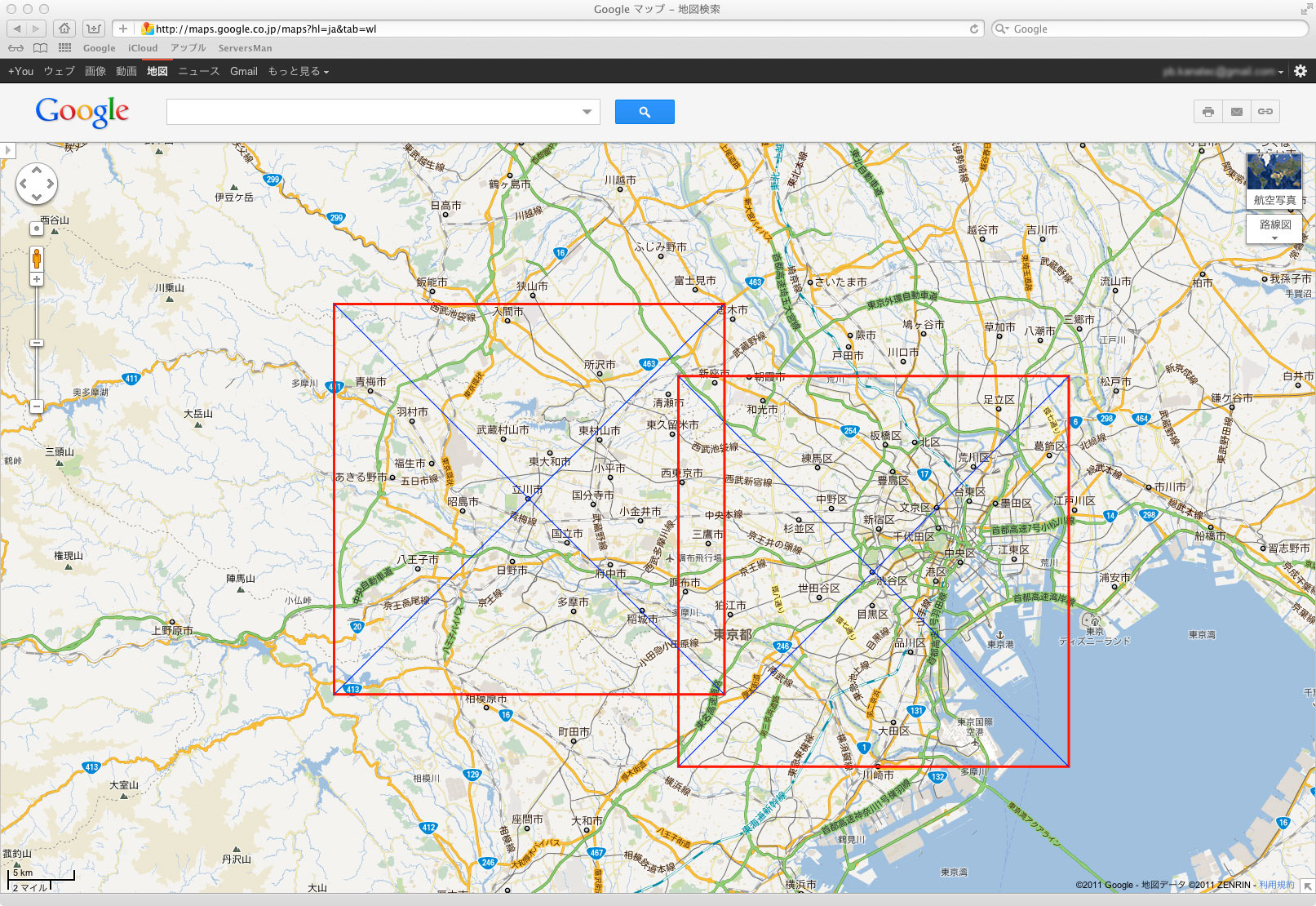
Task: Click the 所沢市 label on the map
Action: [600, 365]
